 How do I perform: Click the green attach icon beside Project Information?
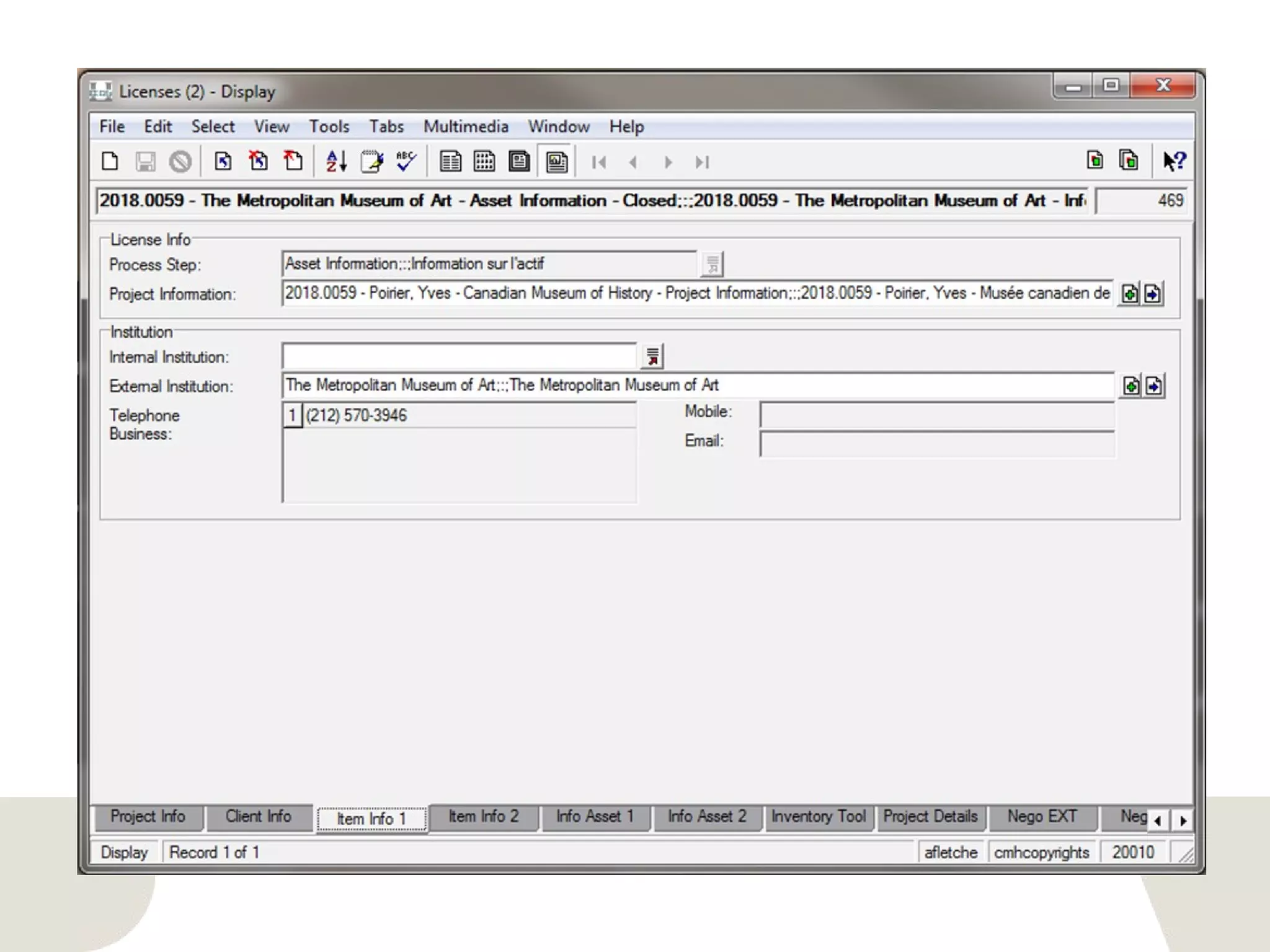point(1130,294)
